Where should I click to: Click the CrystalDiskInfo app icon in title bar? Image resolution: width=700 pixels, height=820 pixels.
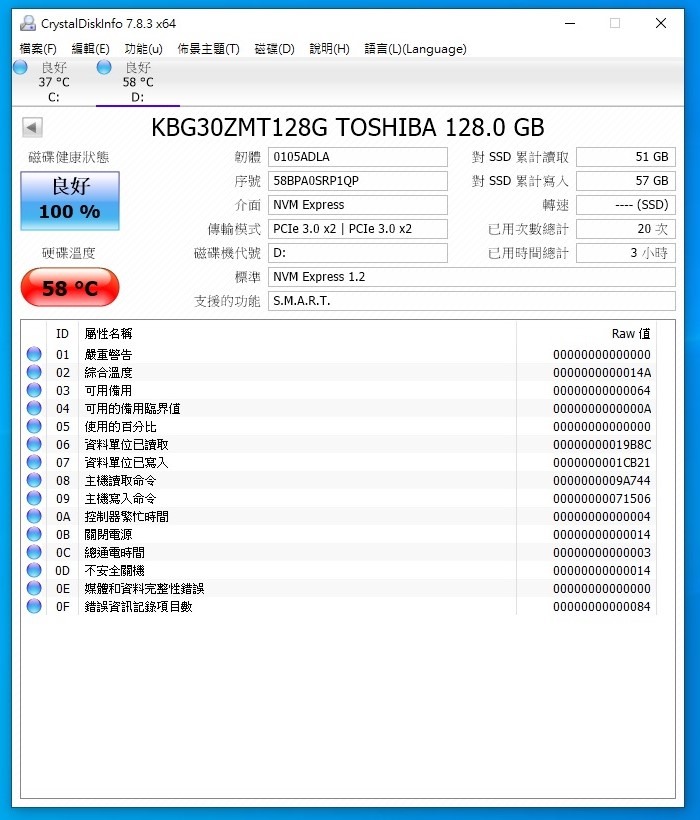[28, 23]
